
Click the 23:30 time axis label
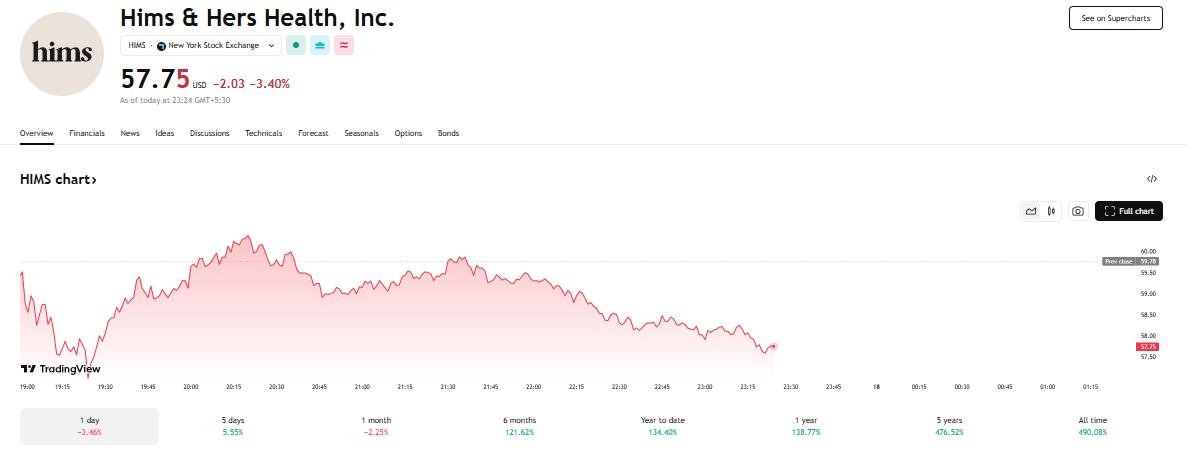790,386
